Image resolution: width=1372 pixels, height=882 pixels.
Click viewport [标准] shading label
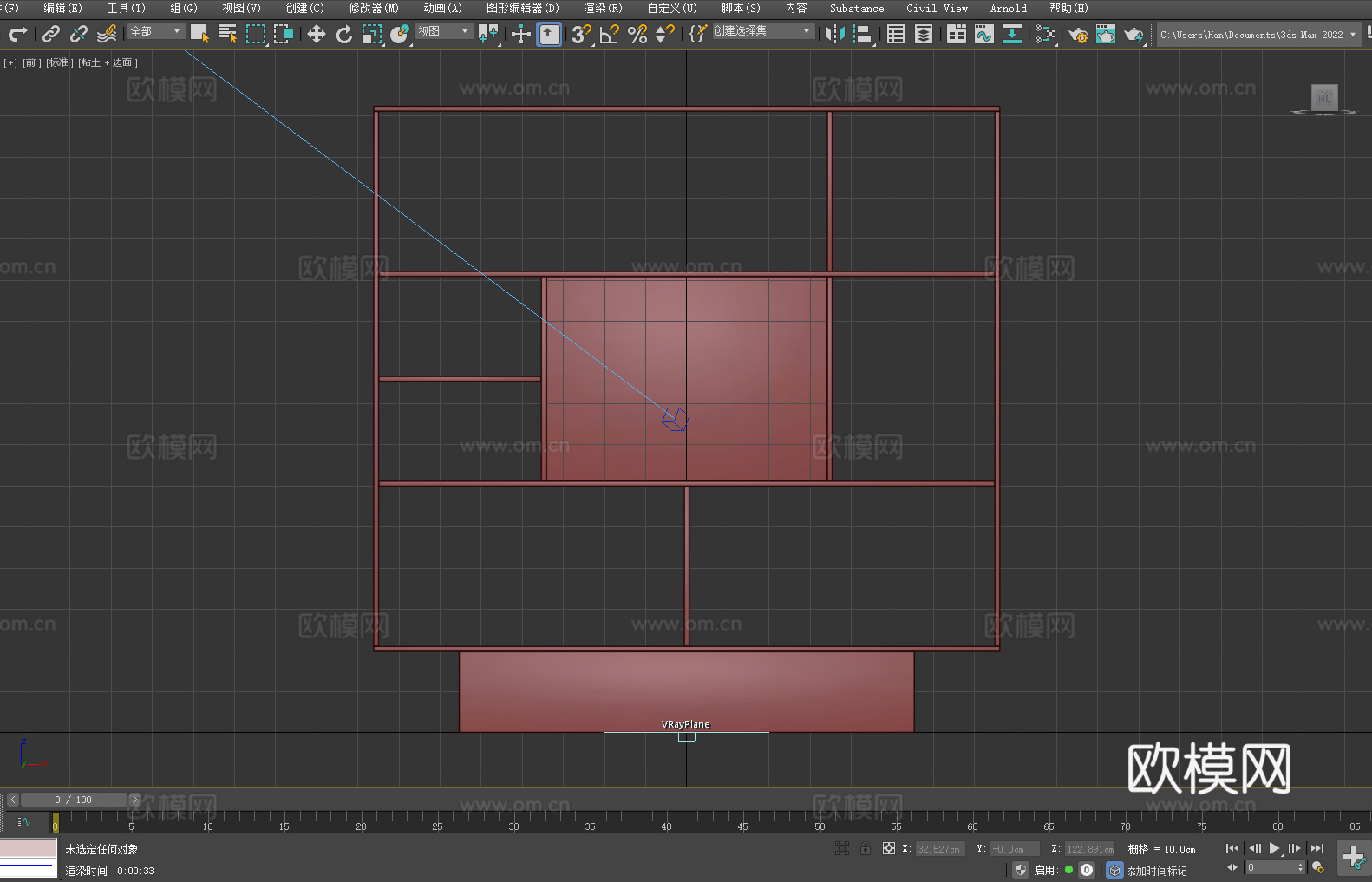point(59,62)
